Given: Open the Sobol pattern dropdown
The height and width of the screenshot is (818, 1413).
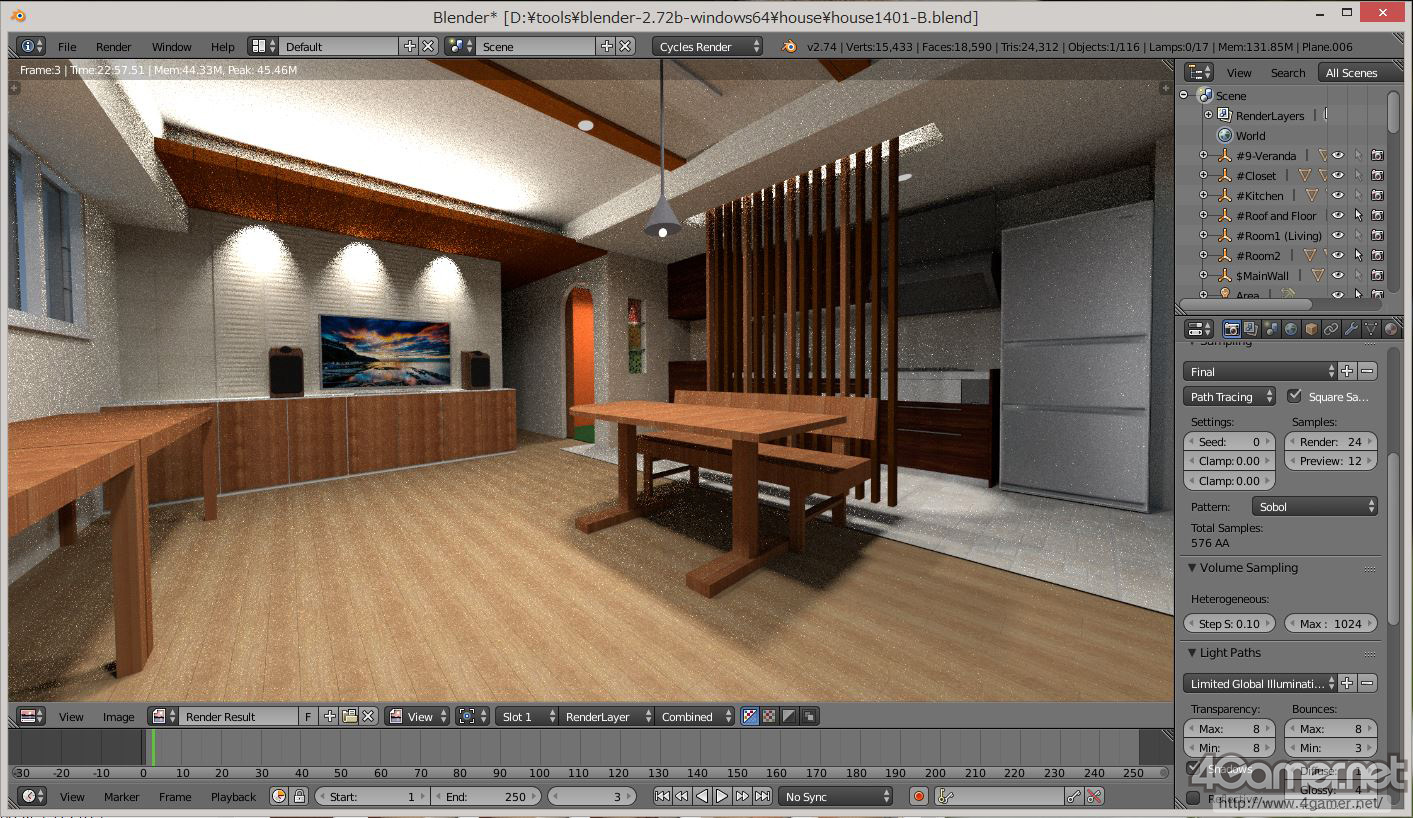Looking at the screenshot, I should 1315,506.
